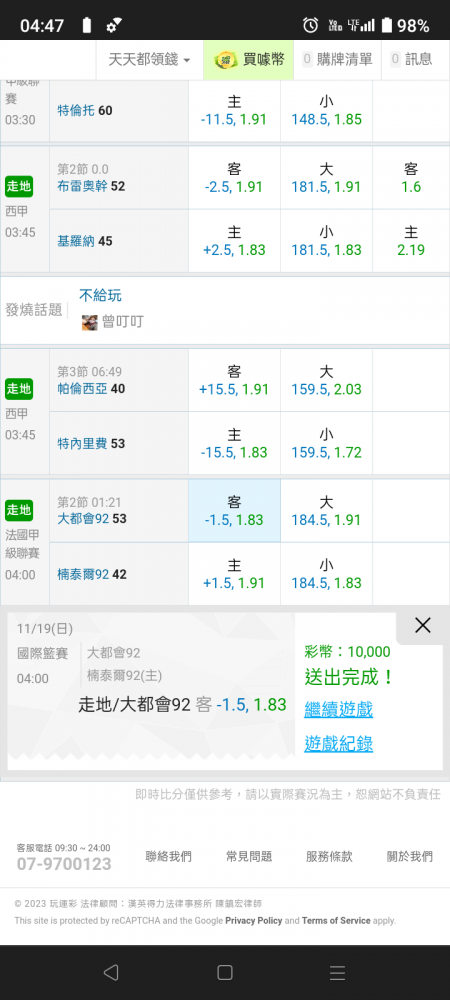Tap Android recent apps icon
This screenshot has width=450, height=1000.
[x=337, y=972]
